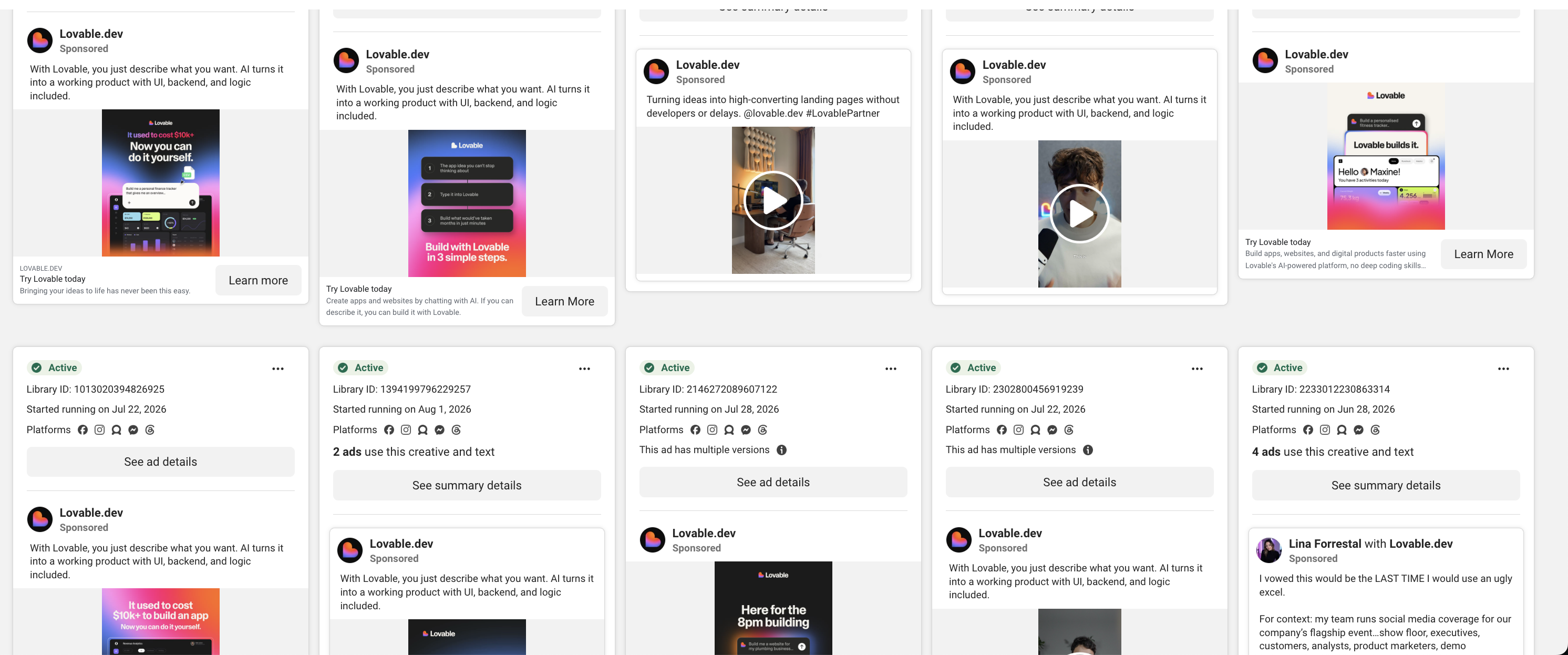This screenshot has height=655, width=1568.
Task: Click Lovable.dev avatar above 'Lovable builds it' ad
Action: (x=1265, y=61)
